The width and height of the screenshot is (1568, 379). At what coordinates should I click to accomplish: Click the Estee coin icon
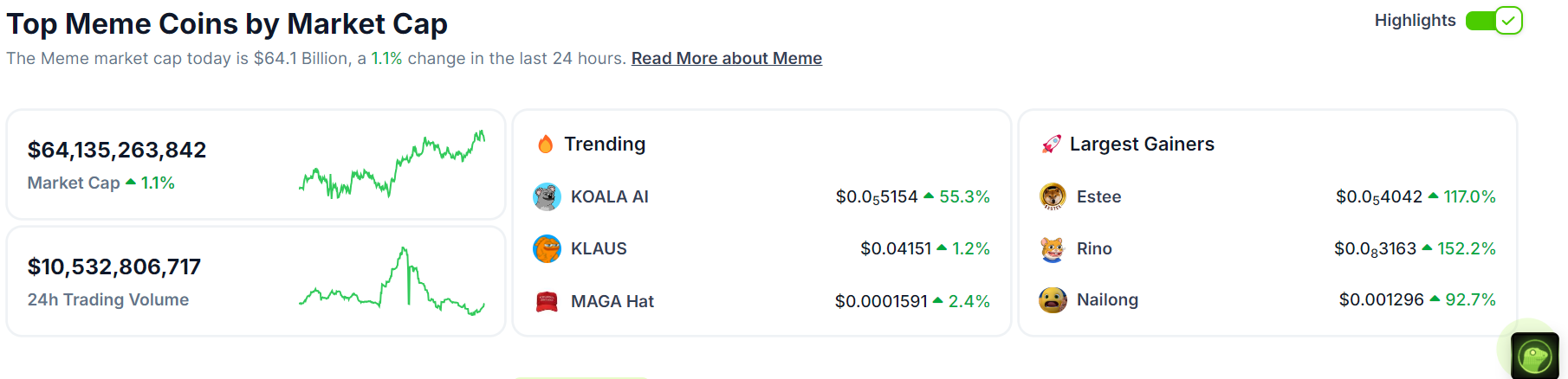[x=1053, y=197]
